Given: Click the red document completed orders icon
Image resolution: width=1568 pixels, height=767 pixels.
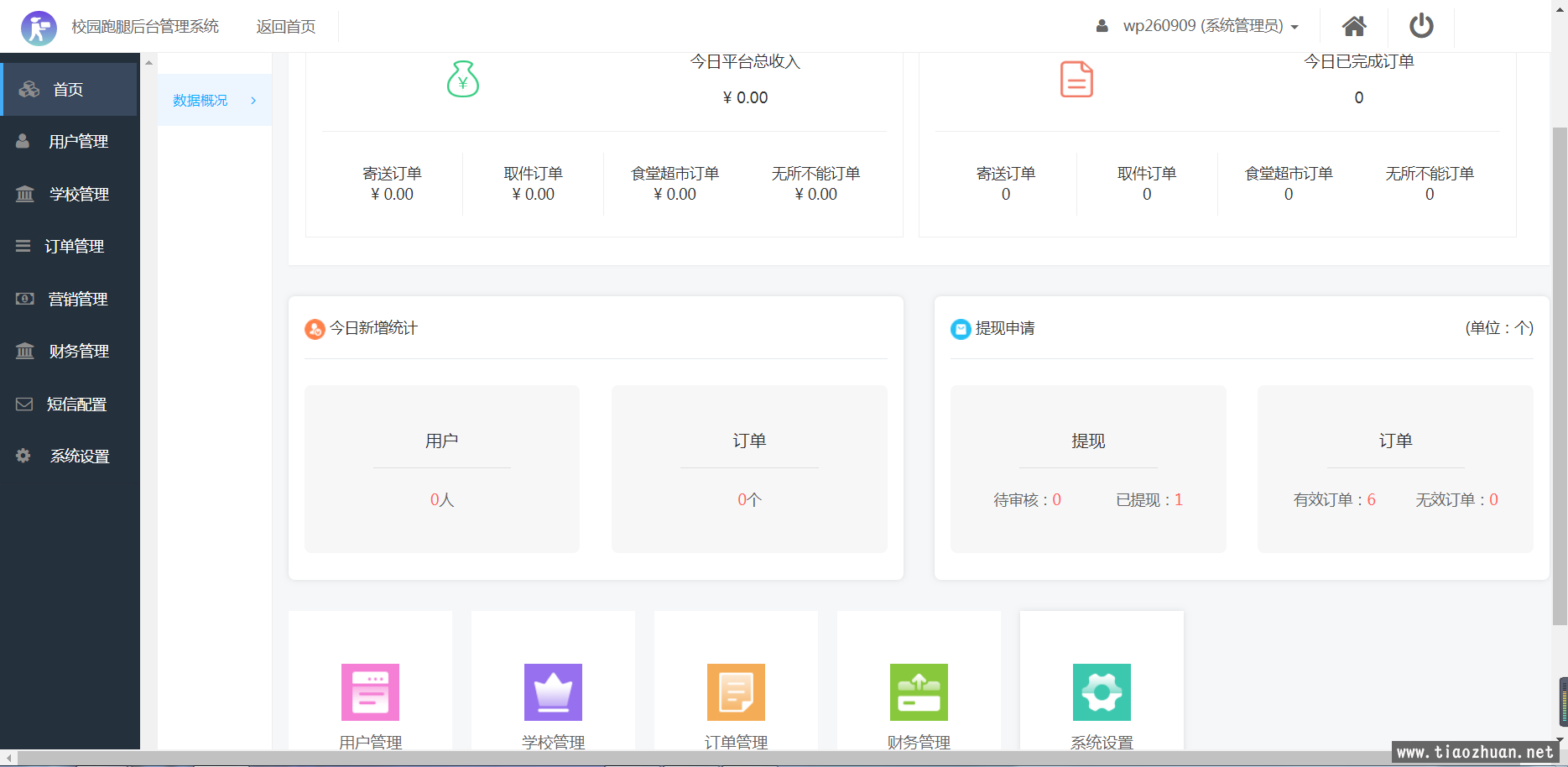Looking at the screenshot, I should click(x=1077, y=79).
